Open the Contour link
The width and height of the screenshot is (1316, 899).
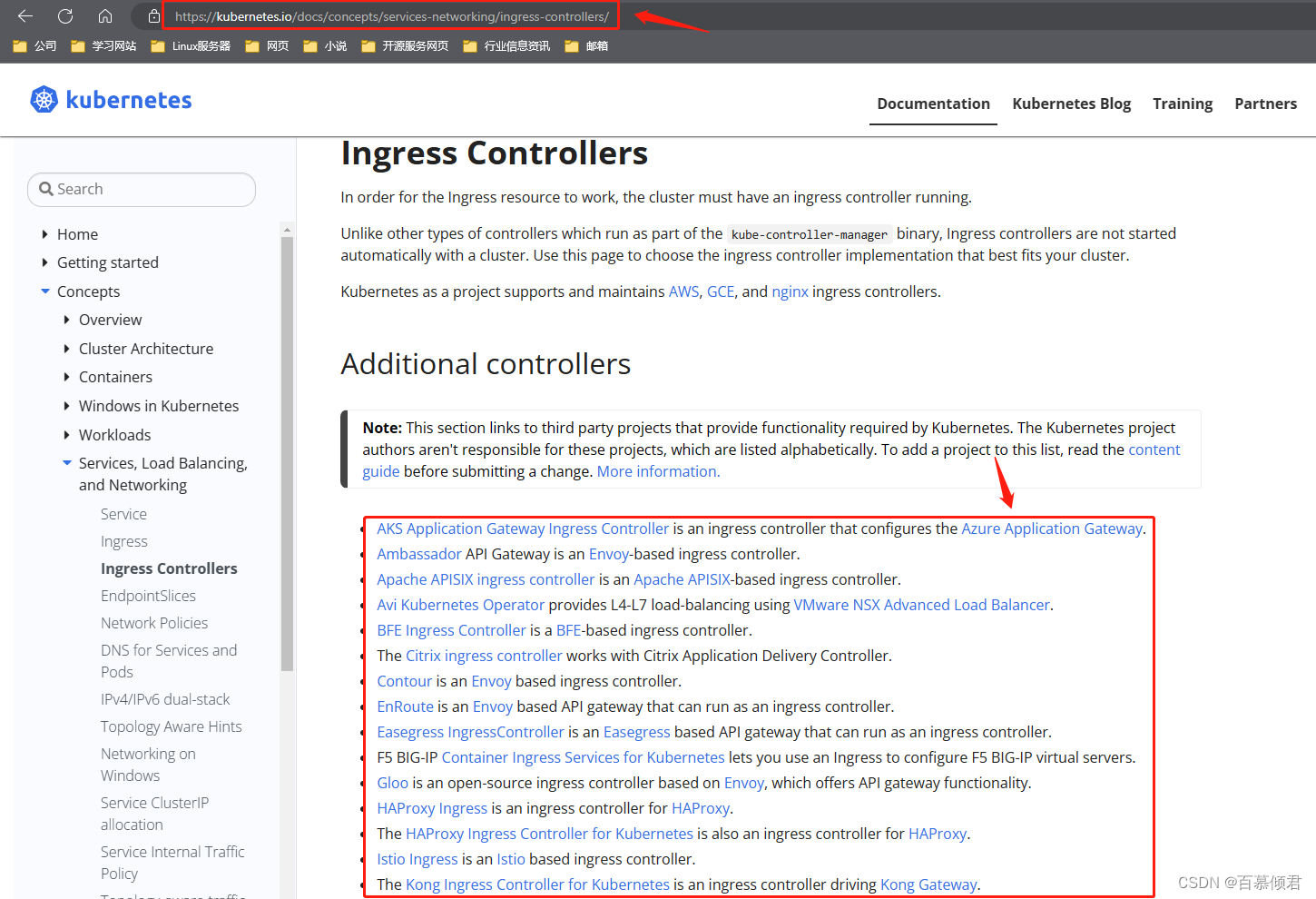(404, 681)
